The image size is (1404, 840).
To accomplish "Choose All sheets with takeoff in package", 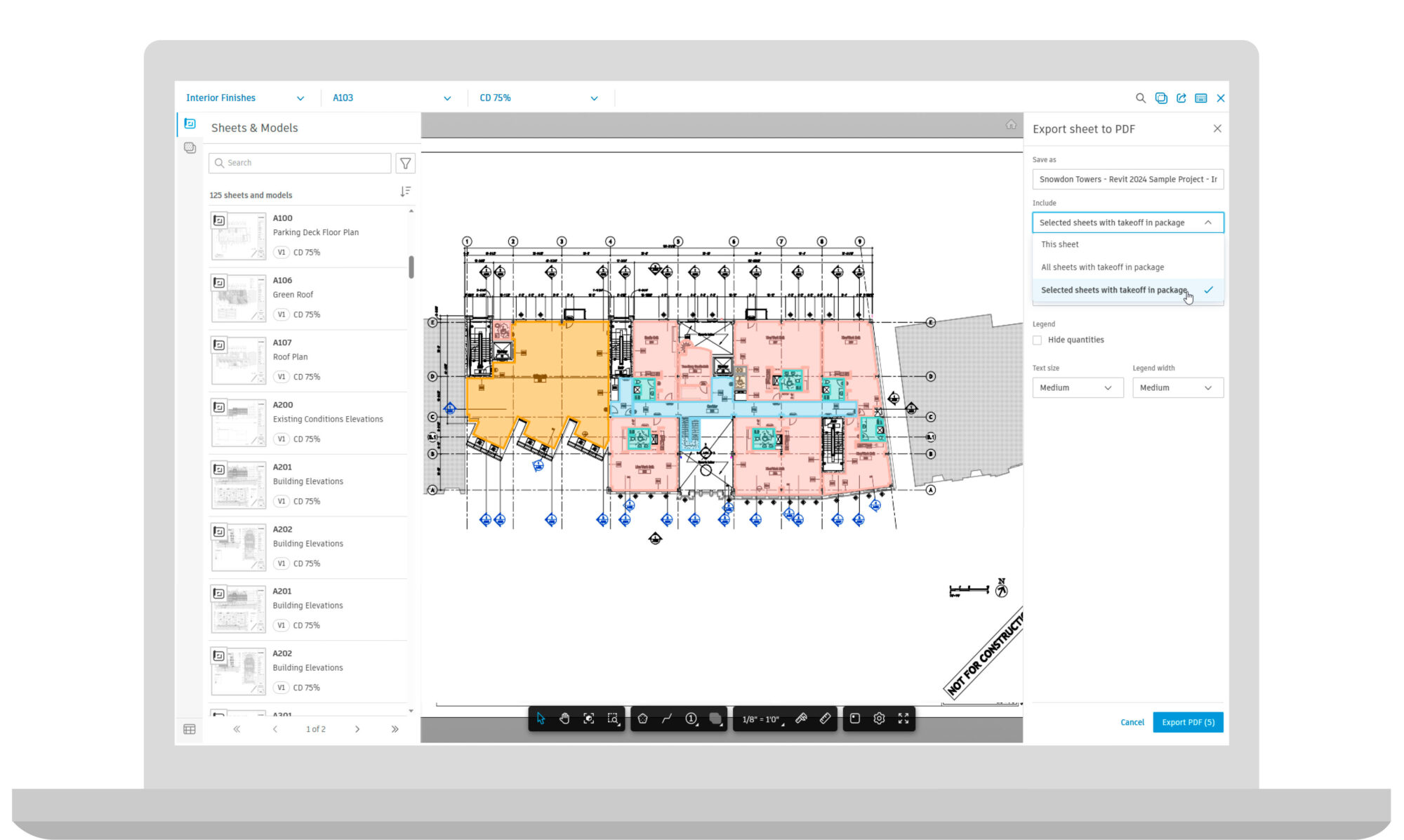I will [1102, 267].
